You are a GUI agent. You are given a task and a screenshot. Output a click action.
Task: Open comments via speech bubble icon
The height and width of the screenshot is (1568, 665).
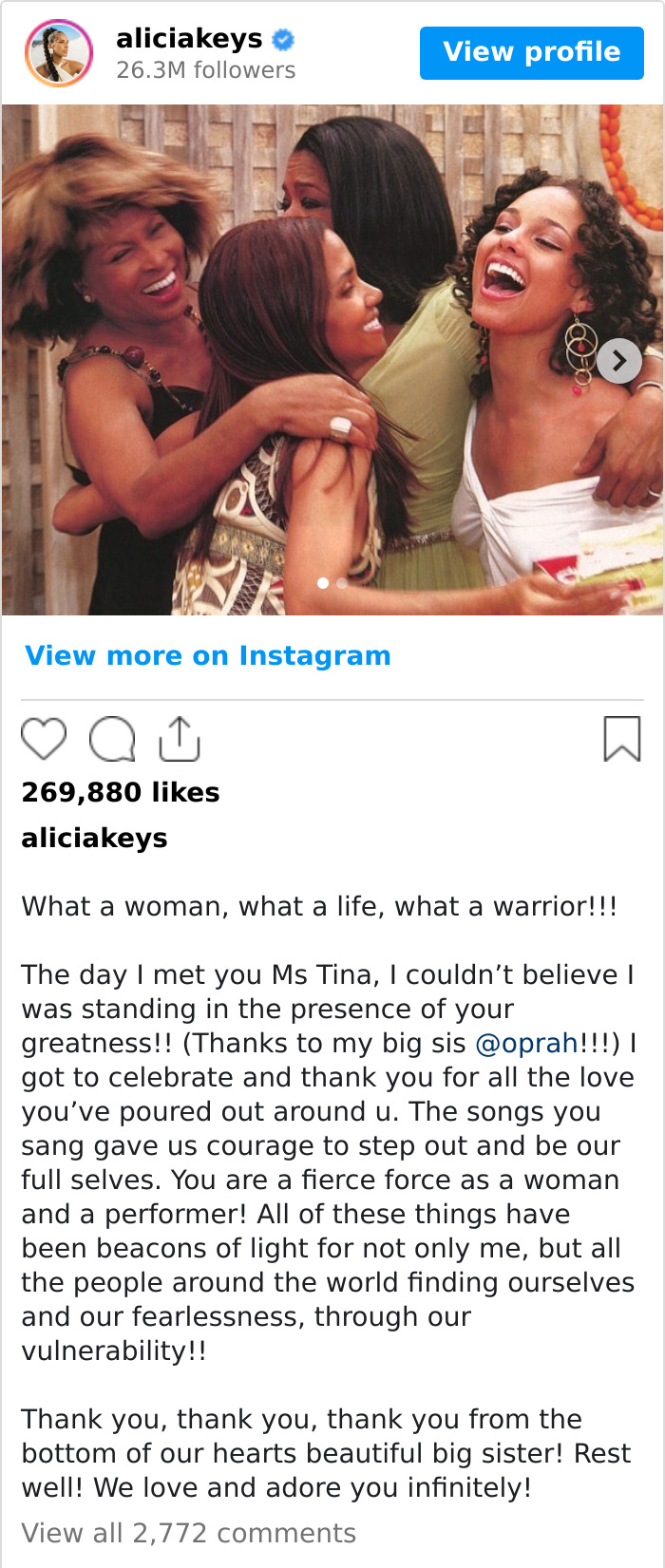[112, 739]
